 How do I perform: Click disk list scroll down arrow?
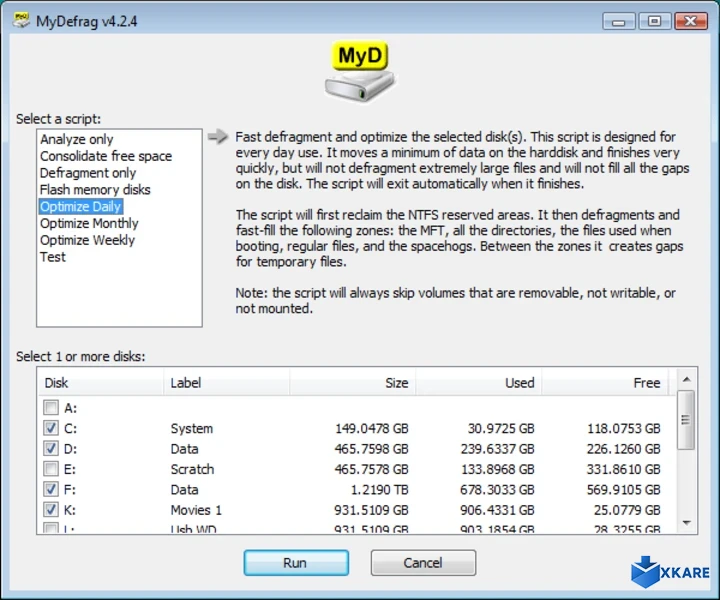coord(686,523)
